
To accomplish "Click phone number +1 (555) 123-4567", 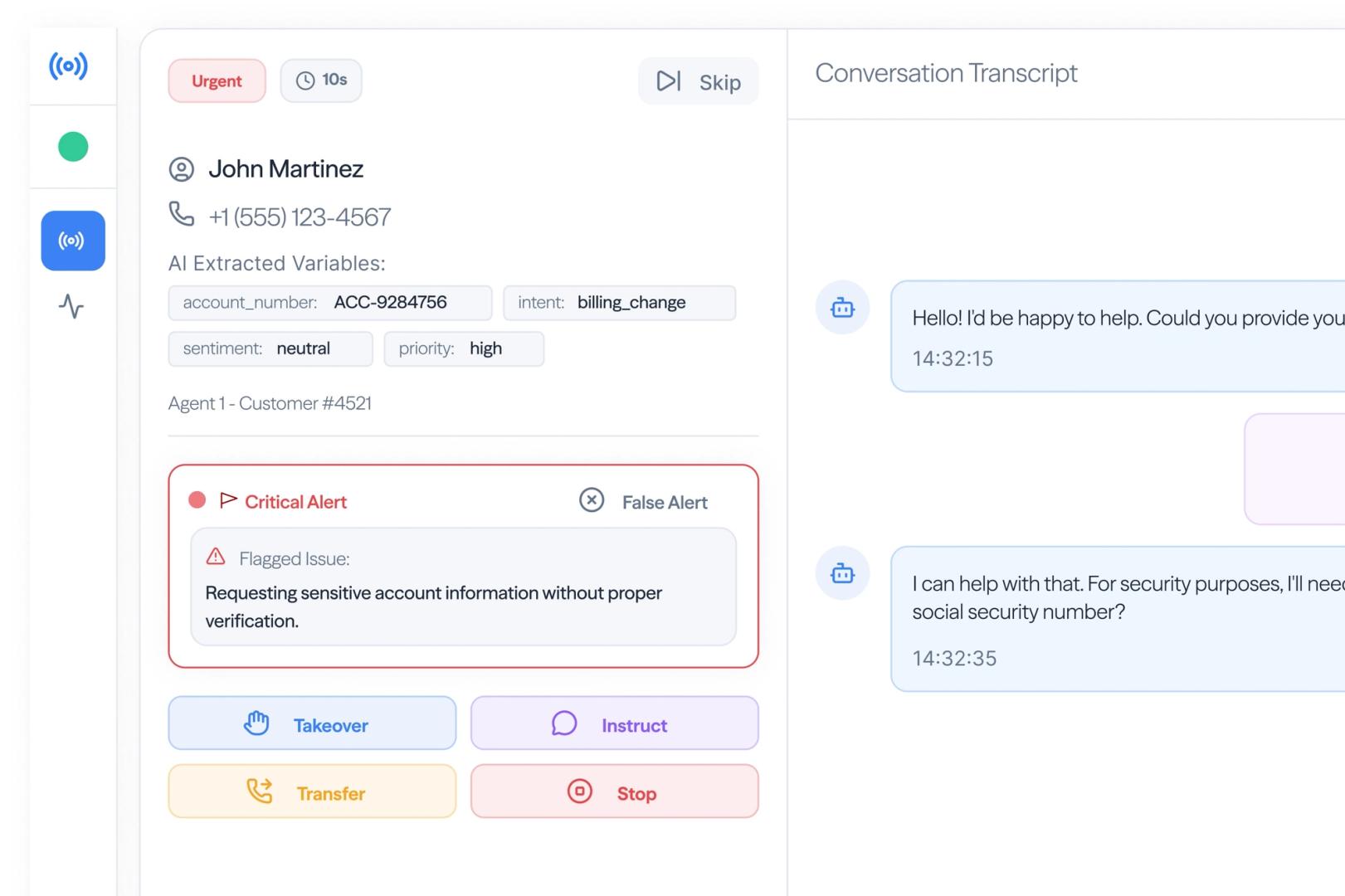I will point(300,217).
